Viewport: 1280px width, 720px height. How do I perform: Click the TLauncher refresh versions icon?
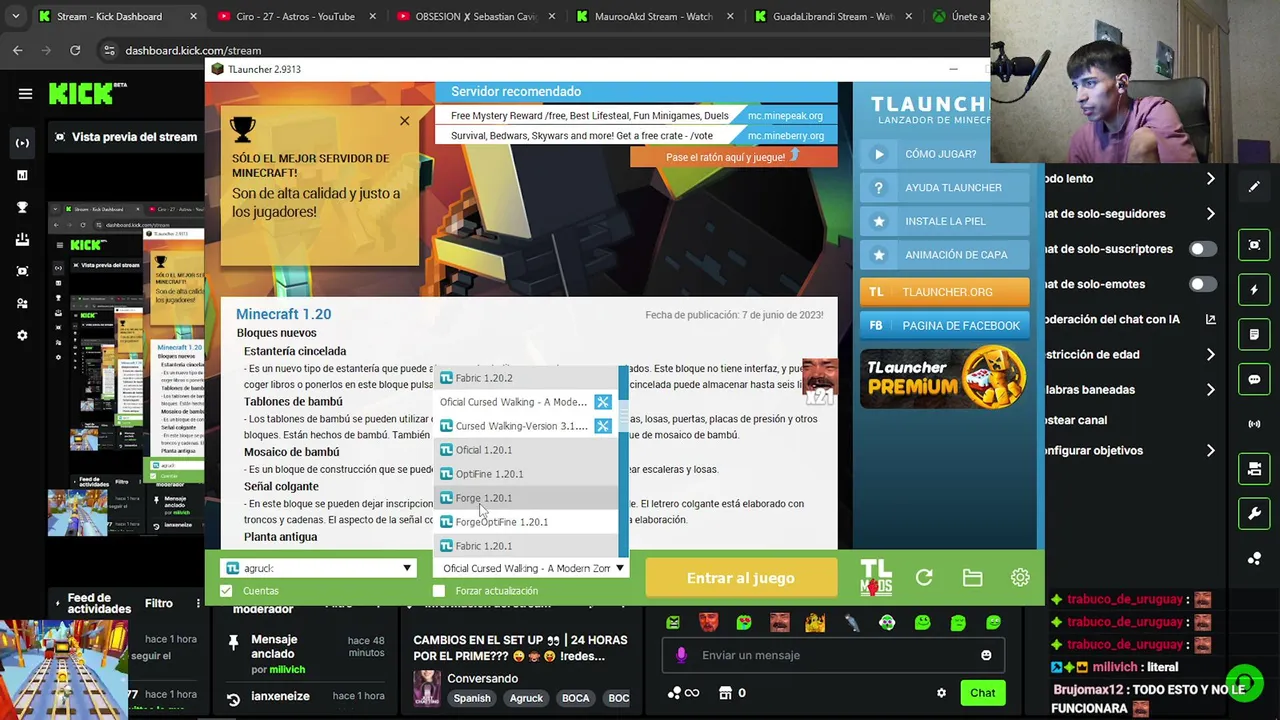(924, 578)
